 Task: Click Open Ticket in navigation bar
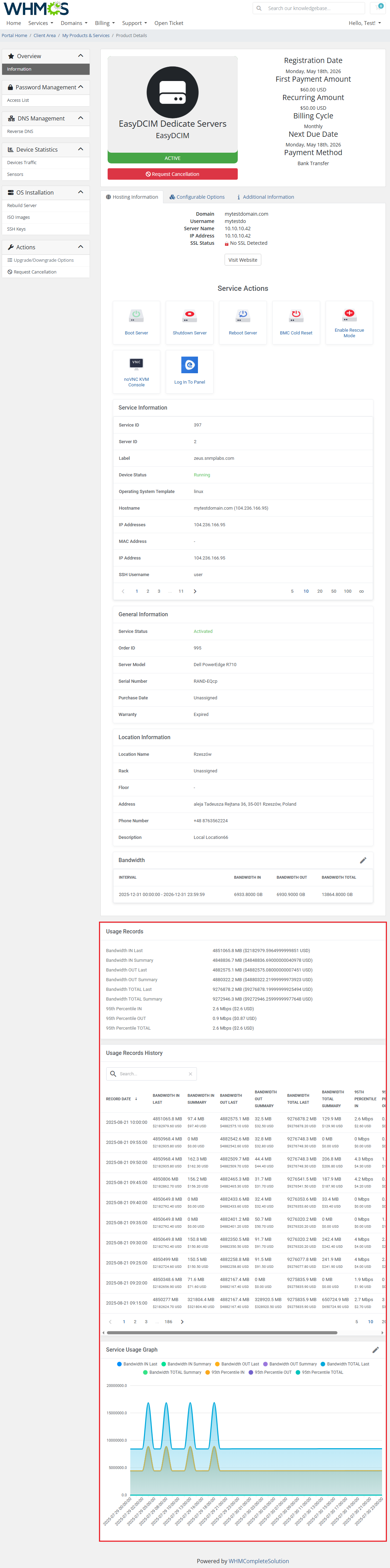tap(169, 23)
